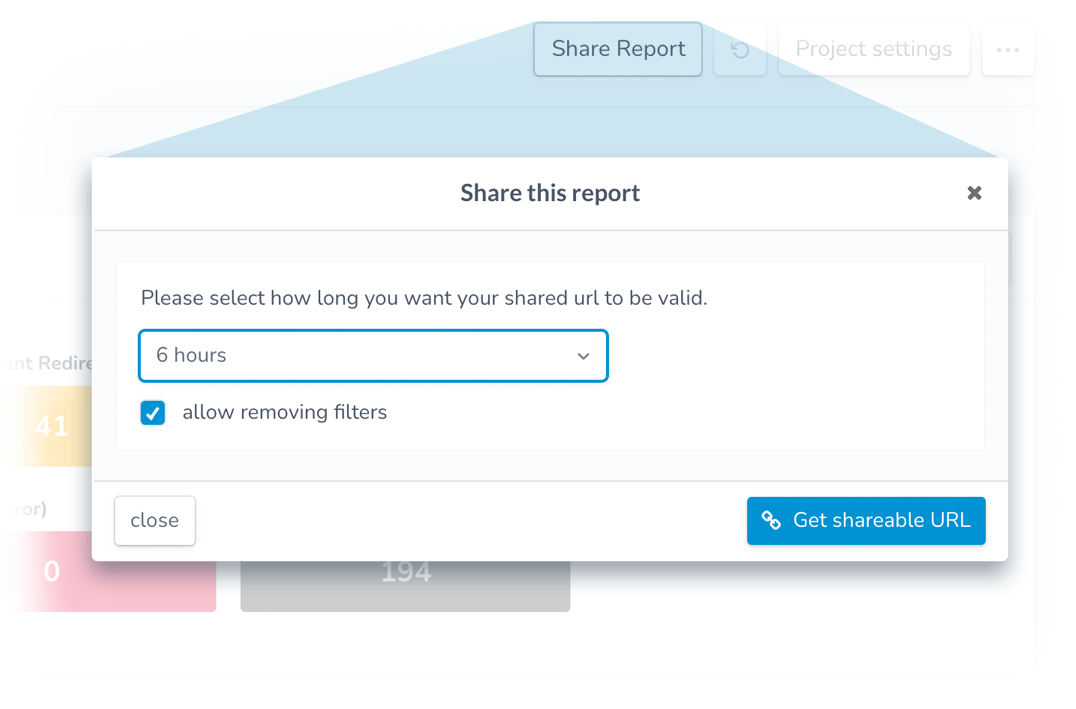The width and height of the screenshot is (1076, 709).
Task: Click the shared url validity instruction text
Action: coord(423,298)
